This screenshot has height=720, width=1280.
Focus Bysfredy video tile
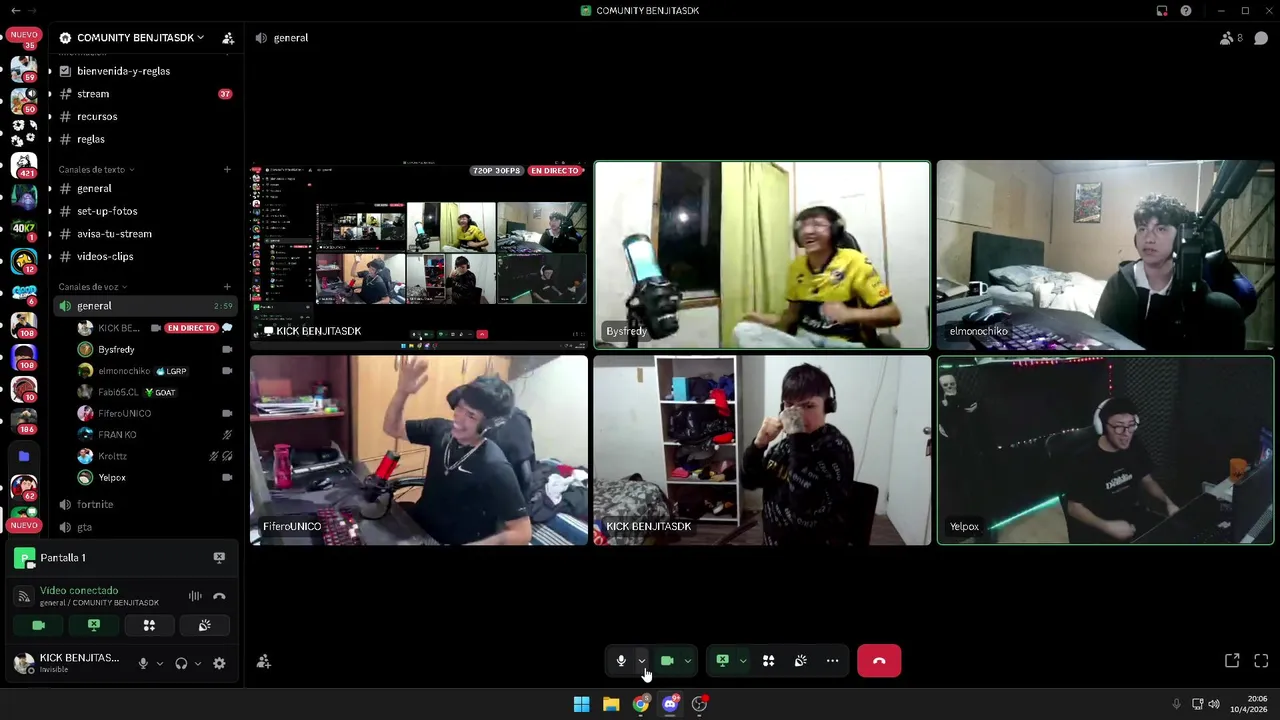tap(762, 255)
